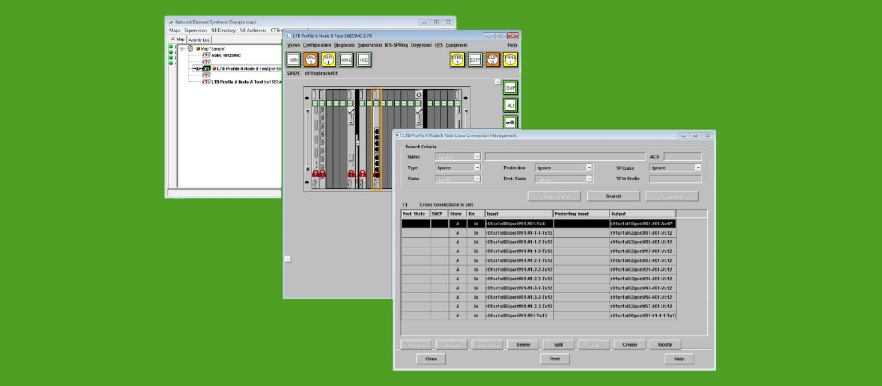
Task: Click the red icon of the LTE Node A tree entry
Action: [206, 82]
